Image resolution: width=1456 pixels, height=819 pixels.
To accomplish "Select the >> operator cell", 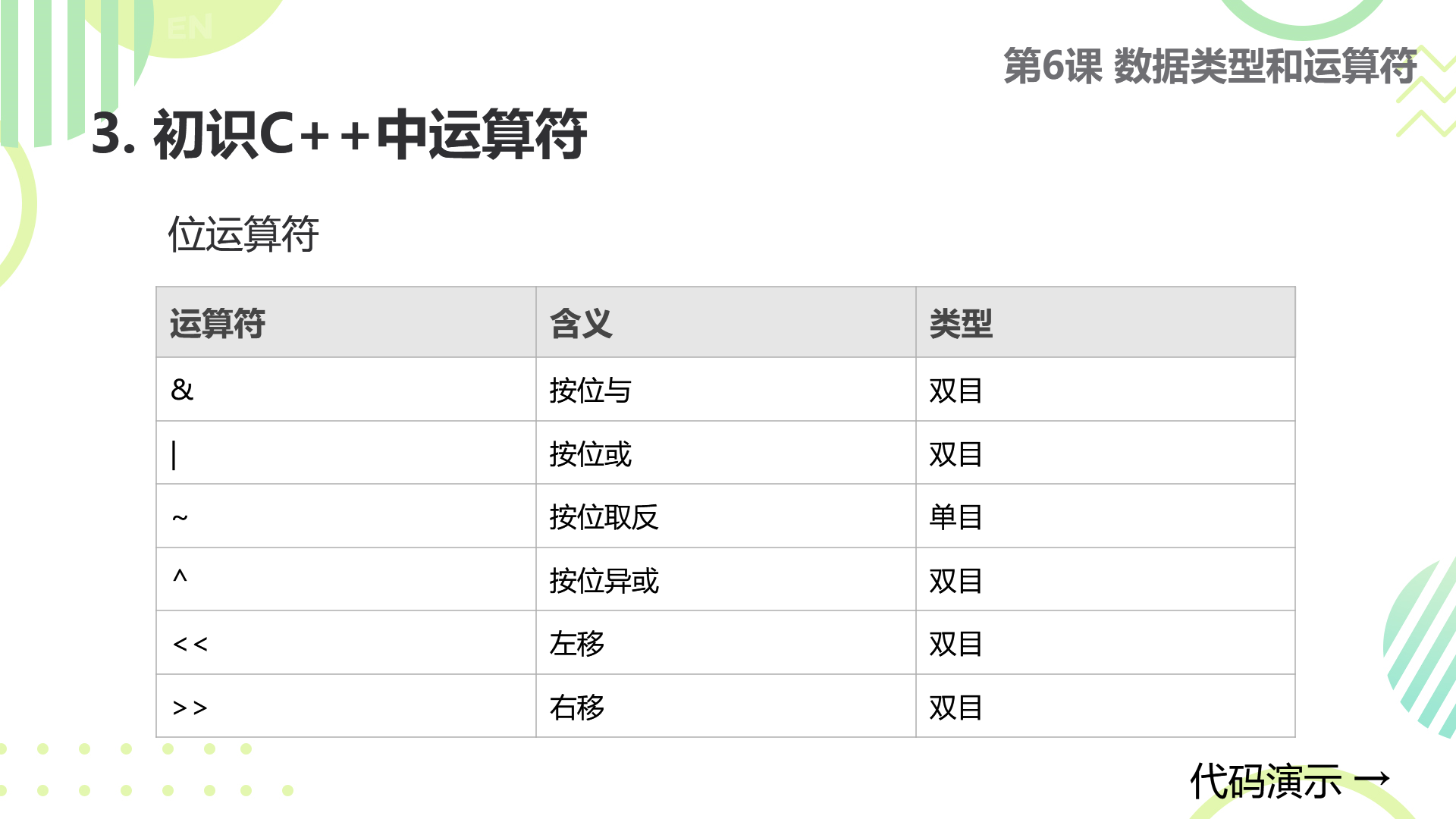I will [x=346, y=706].
